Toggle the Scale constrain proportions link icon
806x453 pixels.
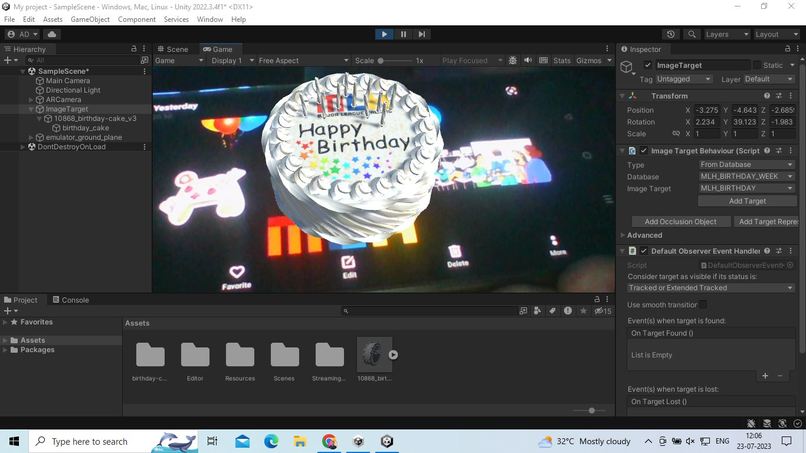[676, 134]
